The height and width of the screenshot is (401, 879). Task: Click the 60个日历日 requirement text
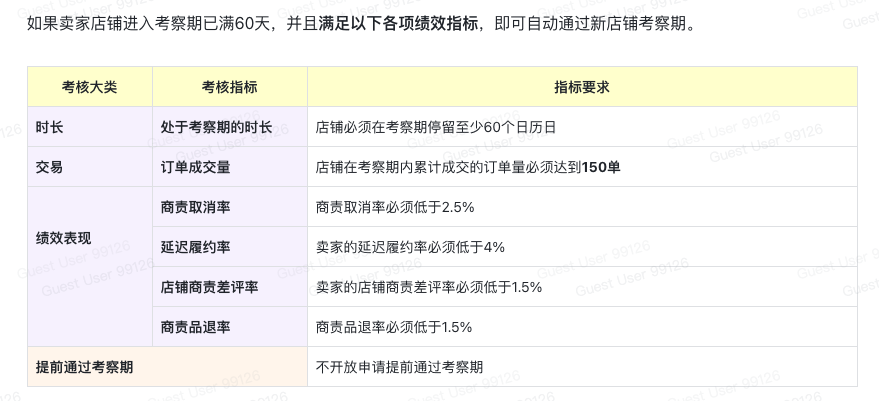pyautogui.click(x=520, y=127)
